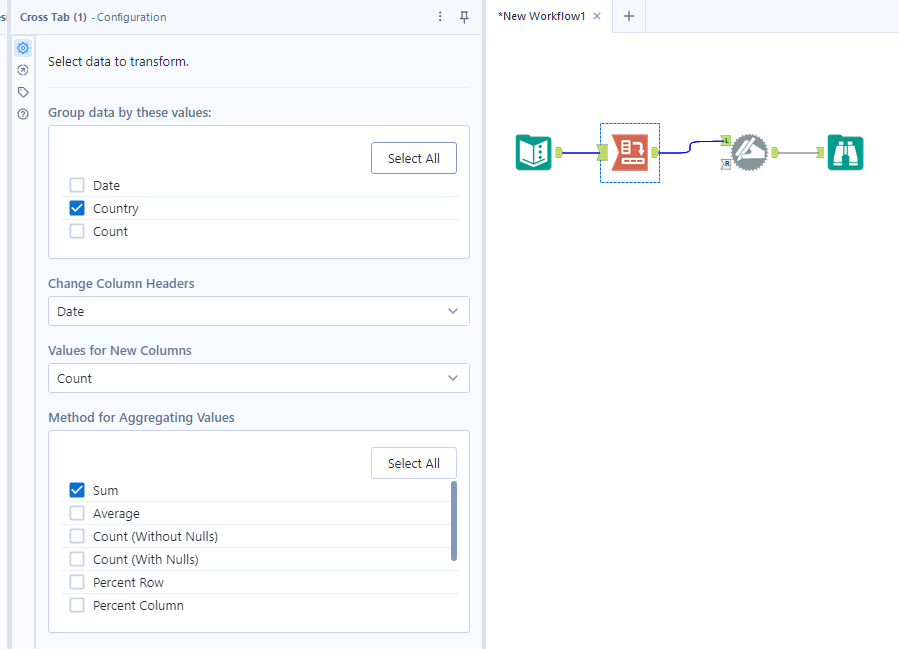The image size is (899, 649).
Task: Open a new workflow with the plus tab
Action: pos(628,16)
